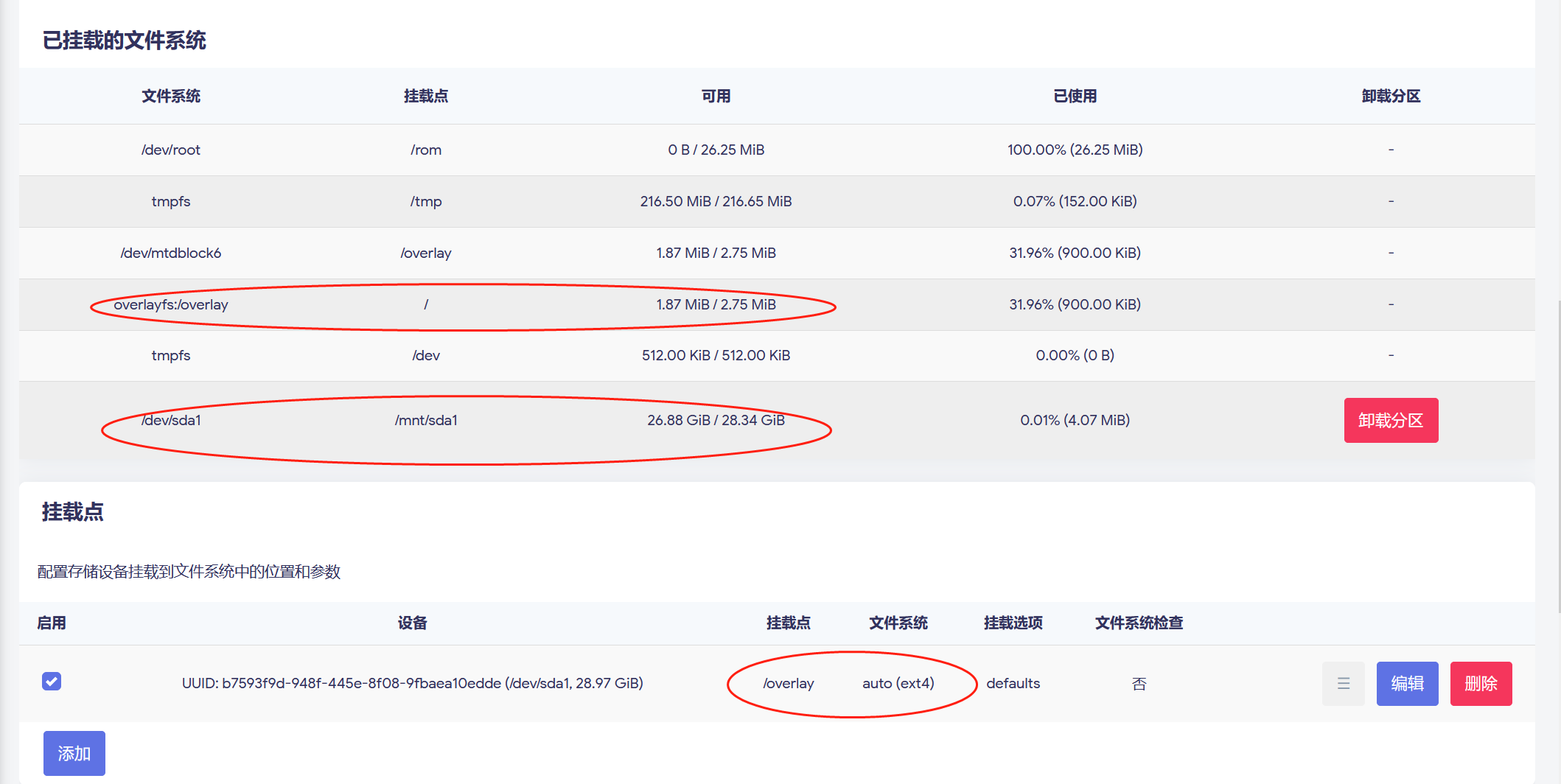Screen dimensions: 1561x784
Task: Edit the /overlay mount with 编辑 button
Action: coord(1406,683)
